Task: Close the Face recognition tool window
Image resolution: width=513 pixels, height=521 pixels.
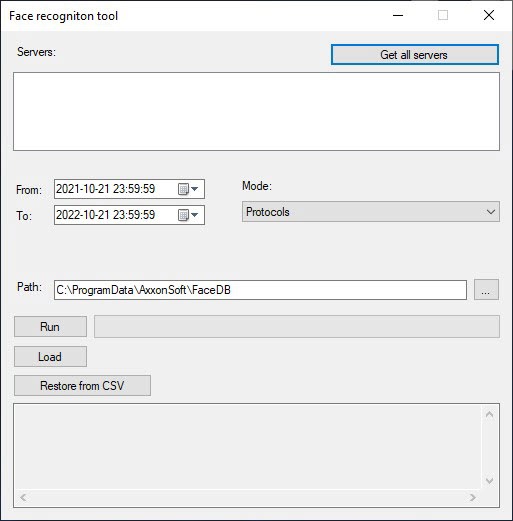Action: (x=489, y=15)
